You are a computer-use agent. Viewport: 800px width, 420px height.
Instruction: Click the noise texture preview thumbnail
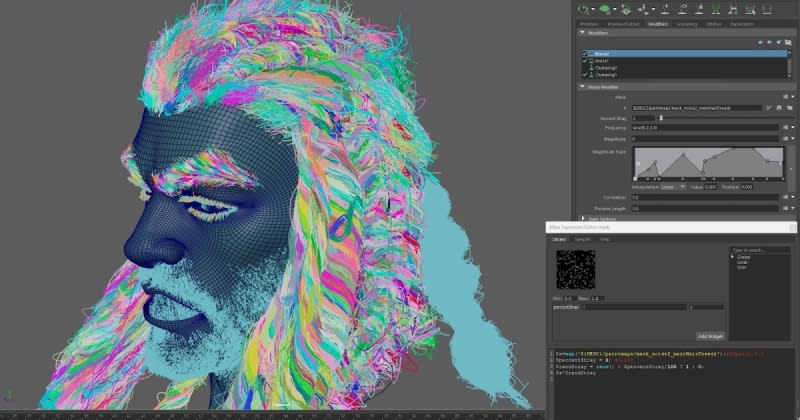click(575, 270)
